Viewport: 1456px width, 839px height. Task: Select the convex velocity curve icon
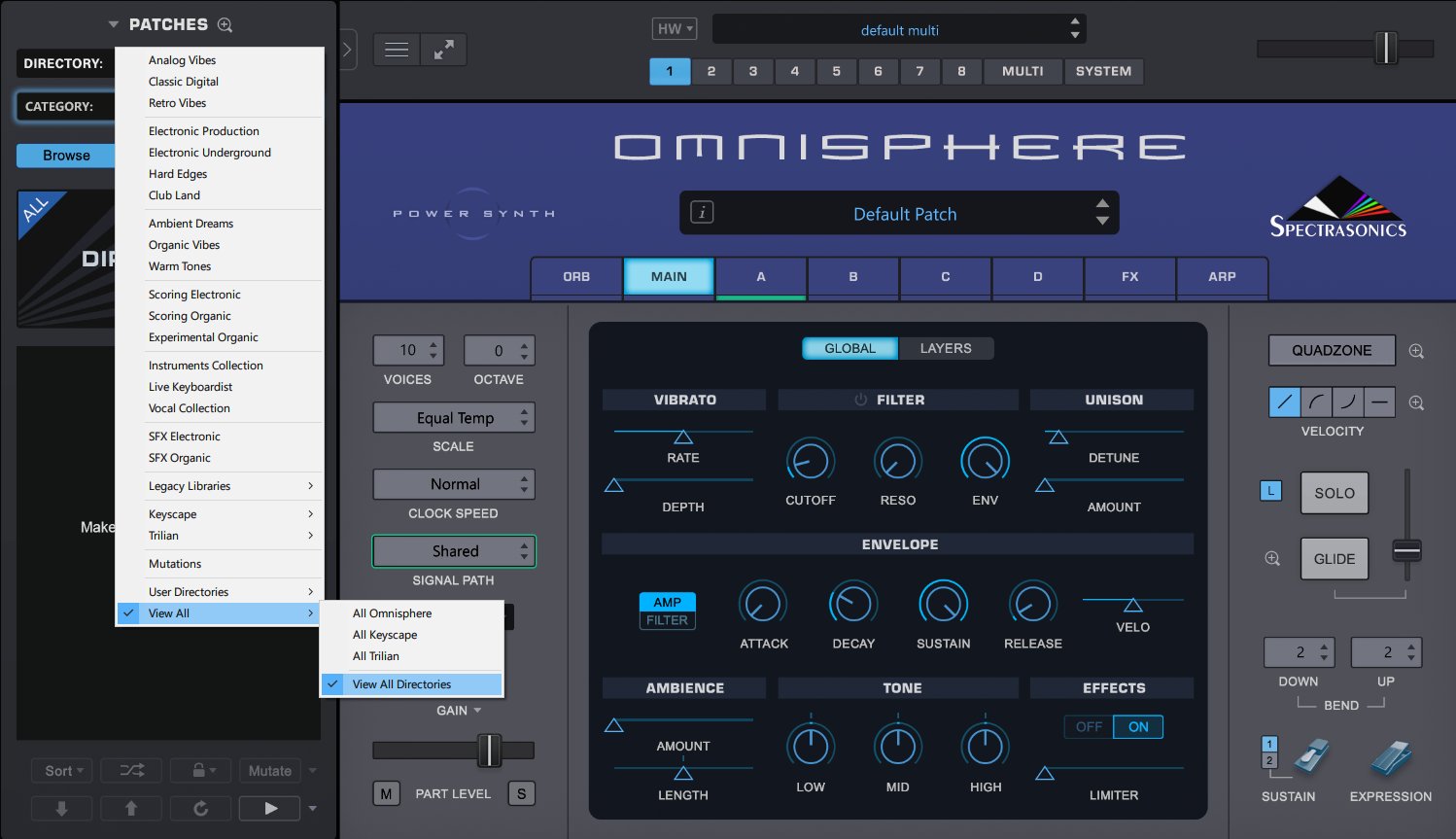pyautogui.click(x=1316, y=402)
